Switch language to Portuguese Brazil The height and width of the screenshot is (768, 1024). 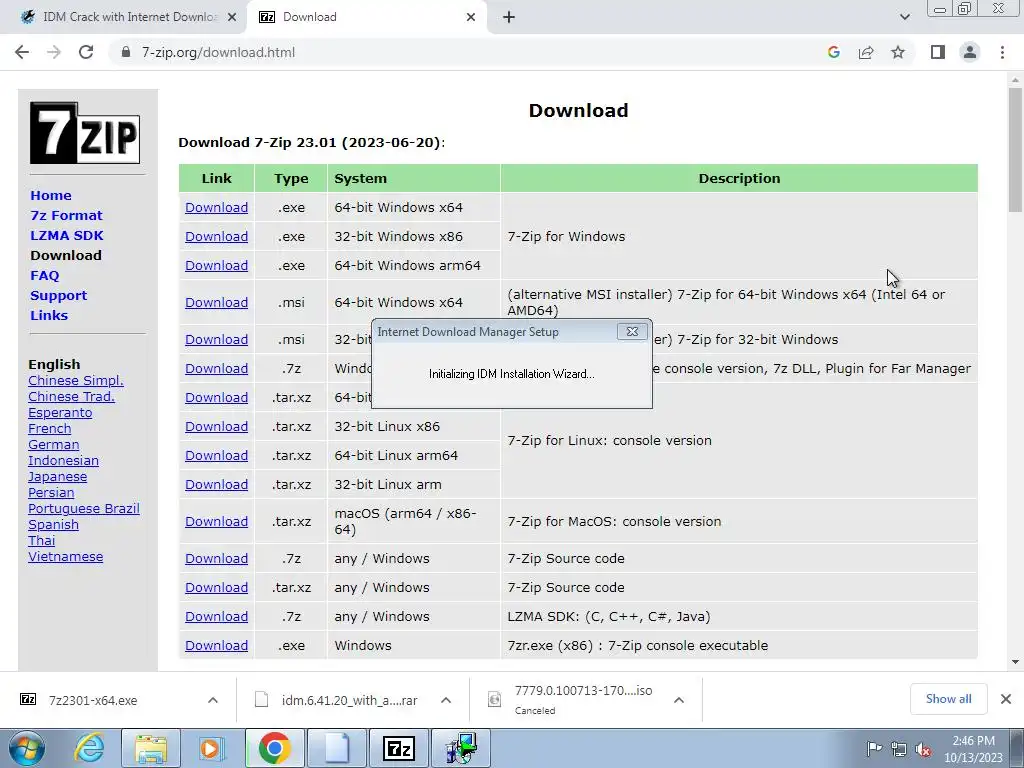tap(84, 509)
